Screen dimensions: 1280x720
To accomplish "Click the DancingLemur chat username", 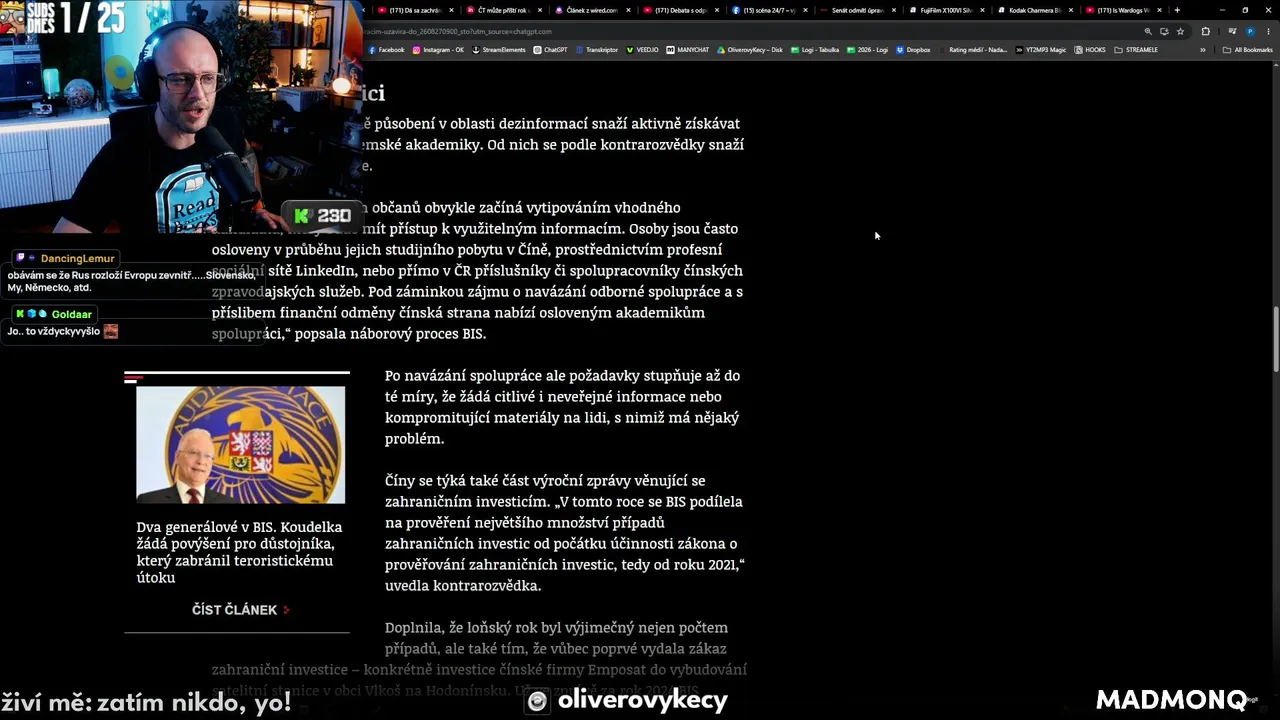I will 78,258.
